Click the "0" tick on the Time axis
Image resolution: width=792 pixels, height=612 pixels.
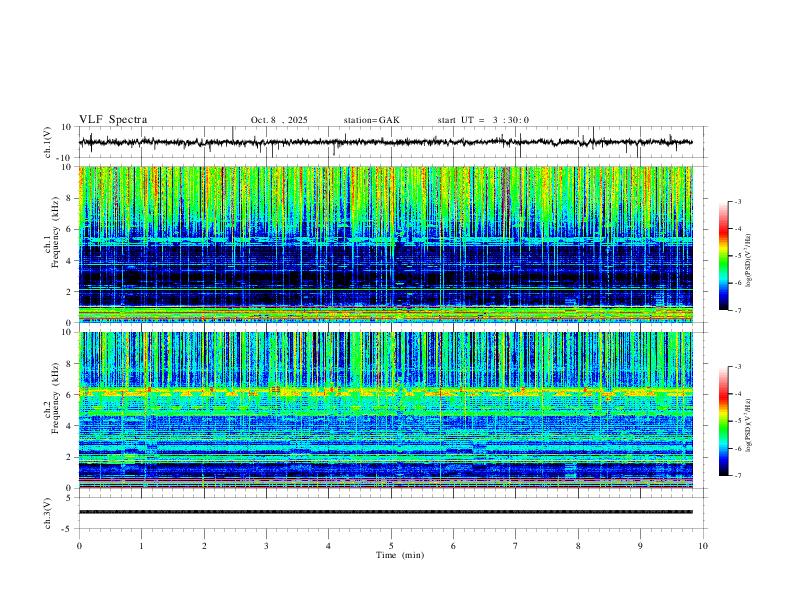coord(79,546)
